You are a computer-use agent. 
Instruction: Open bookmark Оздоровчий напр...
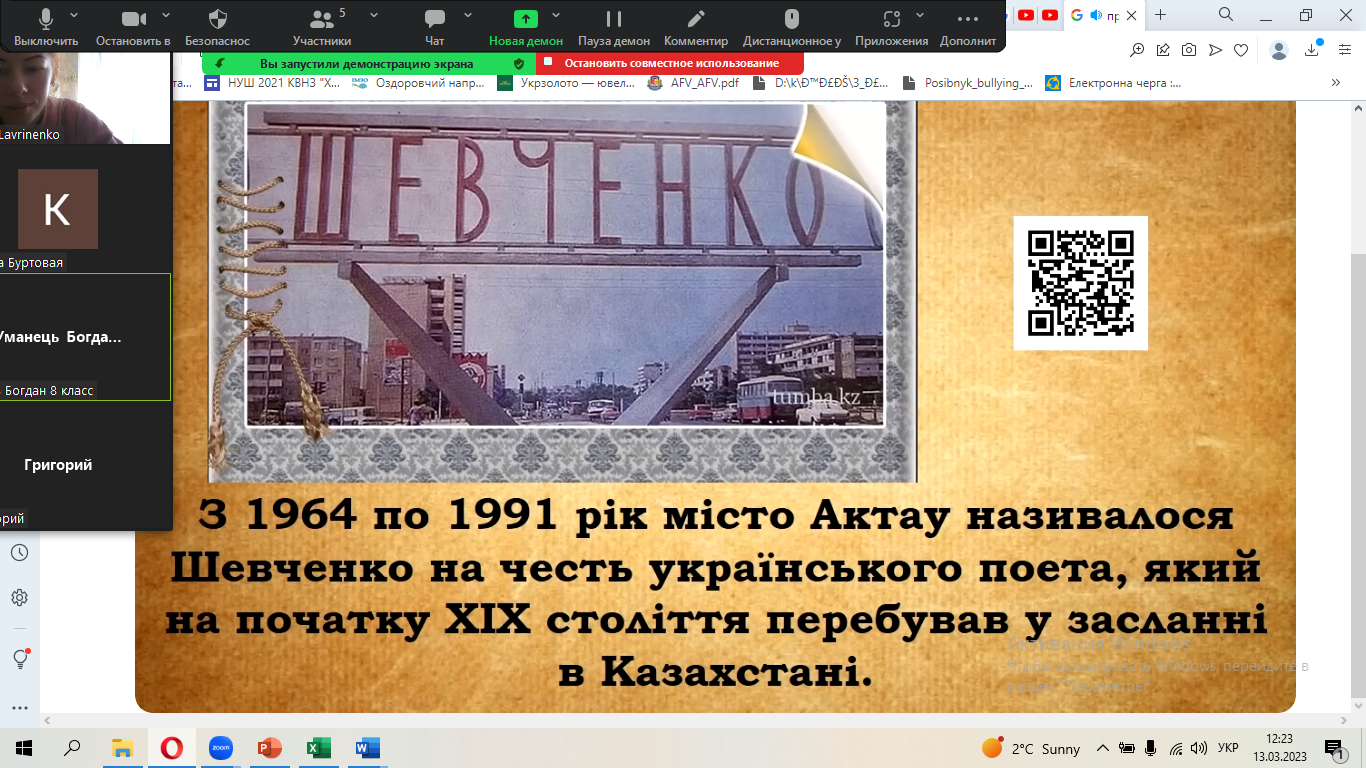(418, 83)
